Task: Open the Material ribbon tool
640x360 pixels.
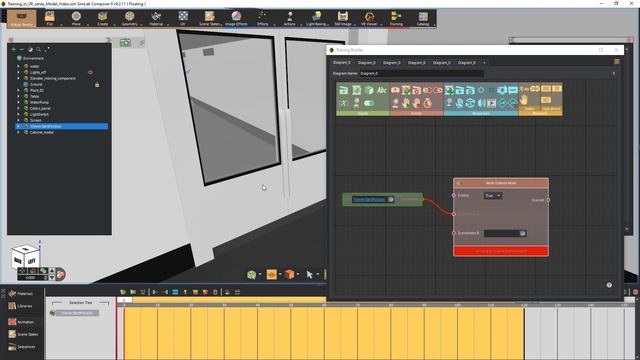Action: pos(156,18)
